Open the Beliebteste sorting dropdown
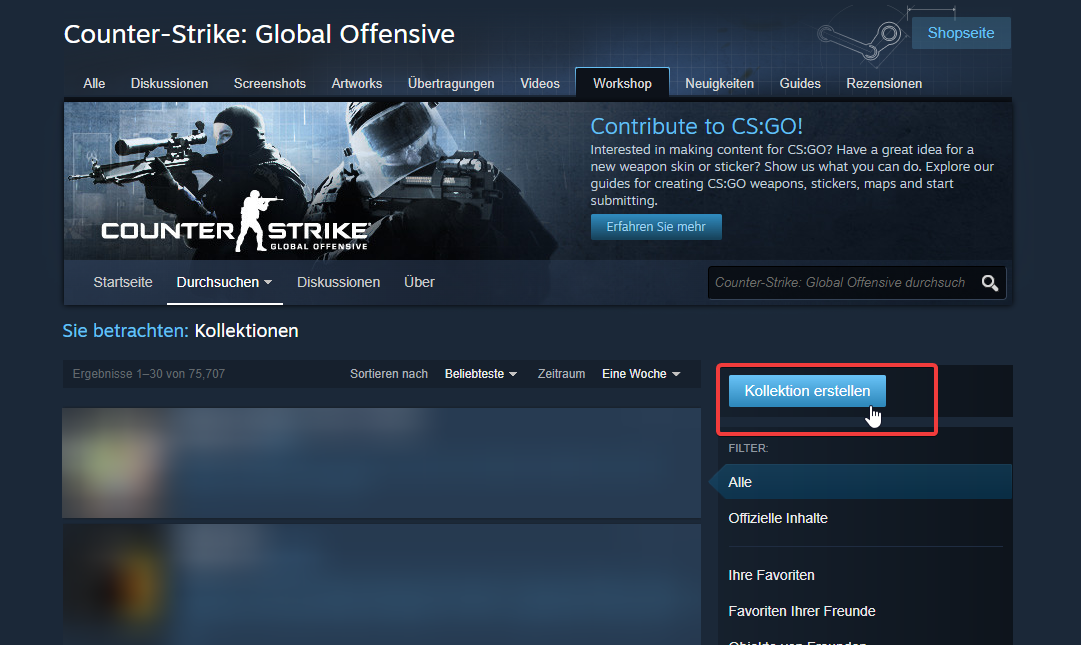Screen dimensions: 1081x645 (480, 373)
